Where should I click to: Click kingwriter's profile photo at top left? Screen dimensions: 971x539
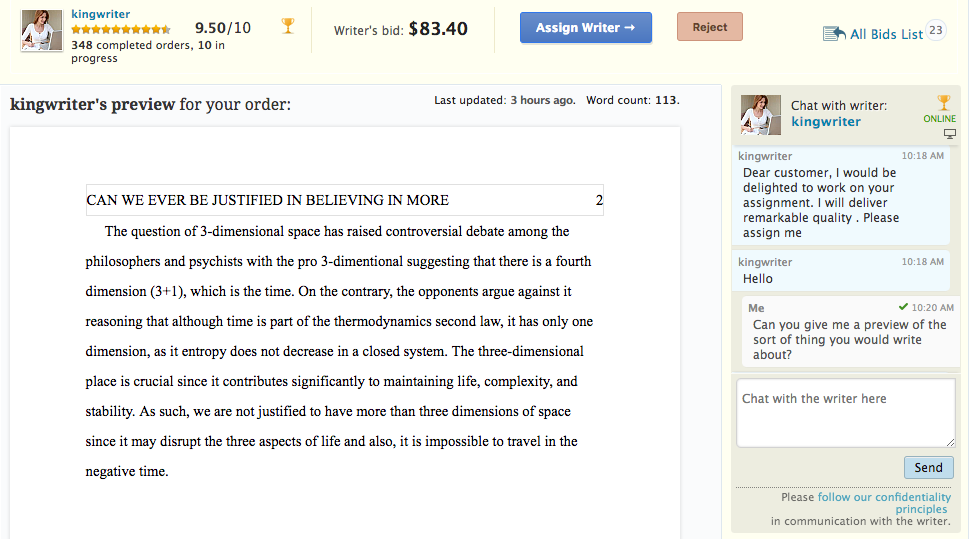click(42, 30)
